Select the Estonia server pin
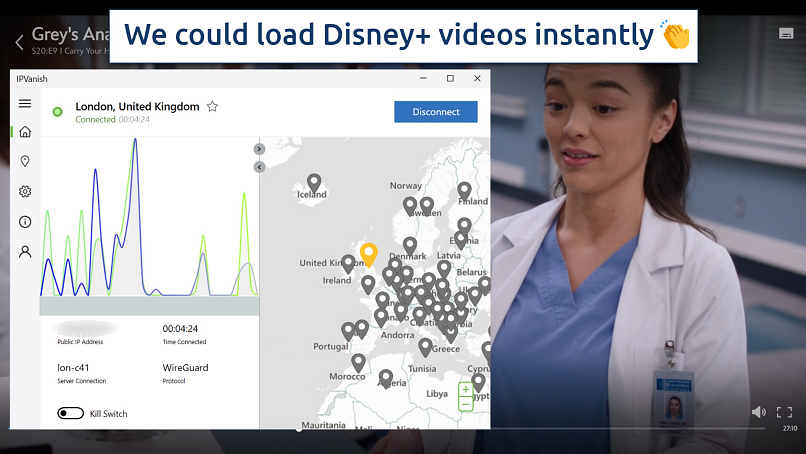 coord(464,227)
